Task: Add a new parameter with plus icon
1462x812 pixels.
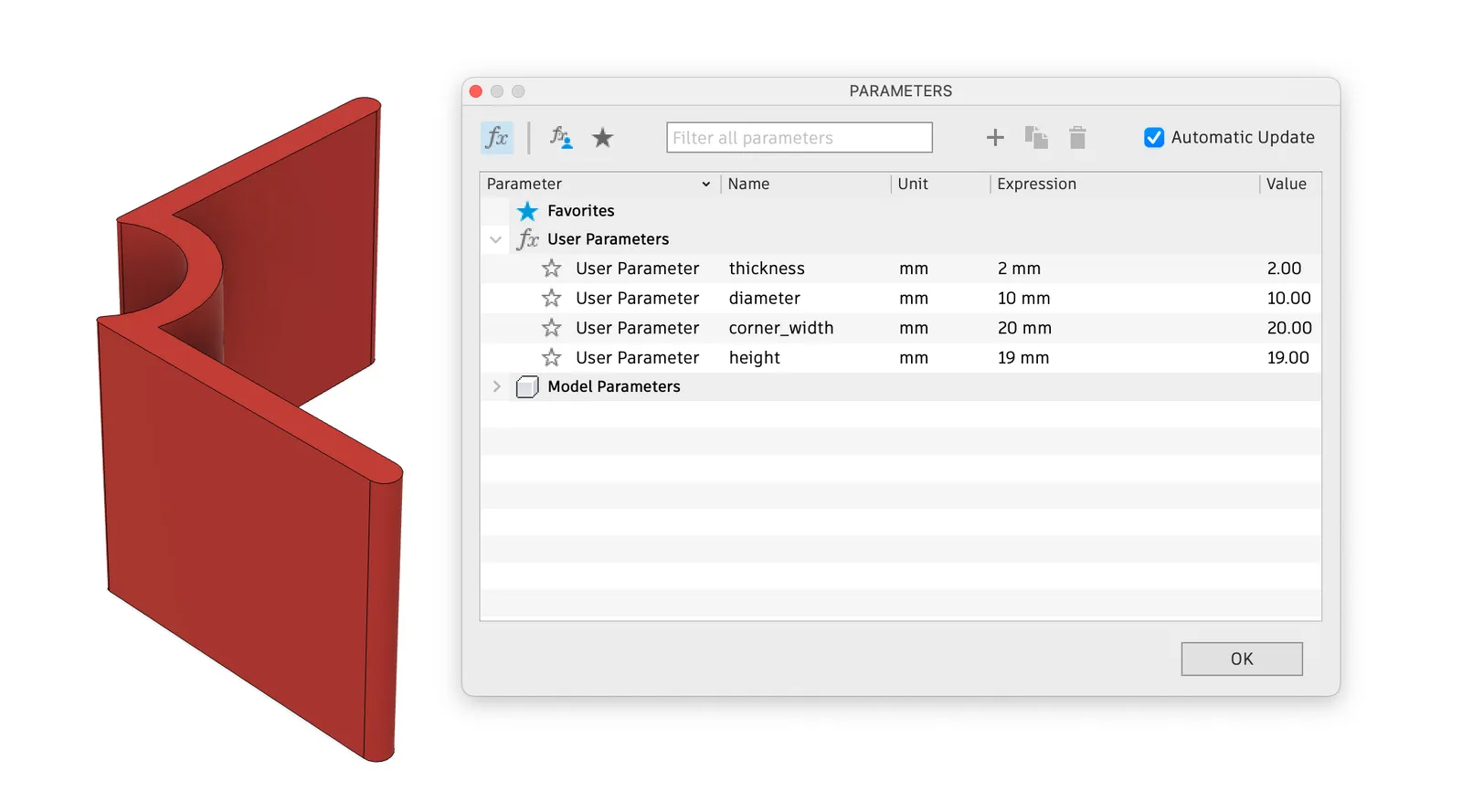Action: [995, 138]
